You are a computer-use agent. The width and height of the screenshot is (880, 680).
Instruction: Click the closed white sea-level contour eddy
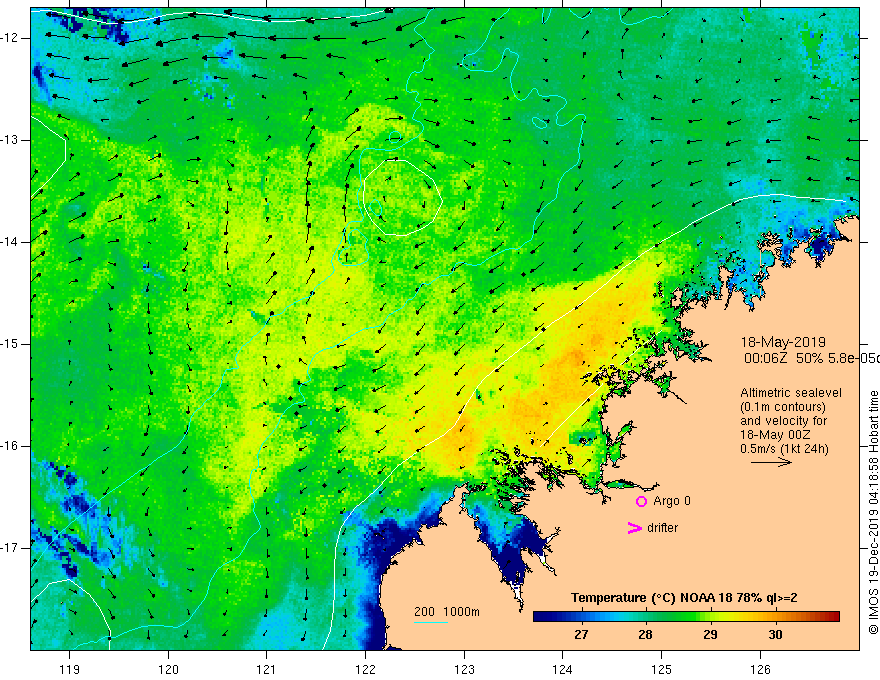[x=402, y=197]
